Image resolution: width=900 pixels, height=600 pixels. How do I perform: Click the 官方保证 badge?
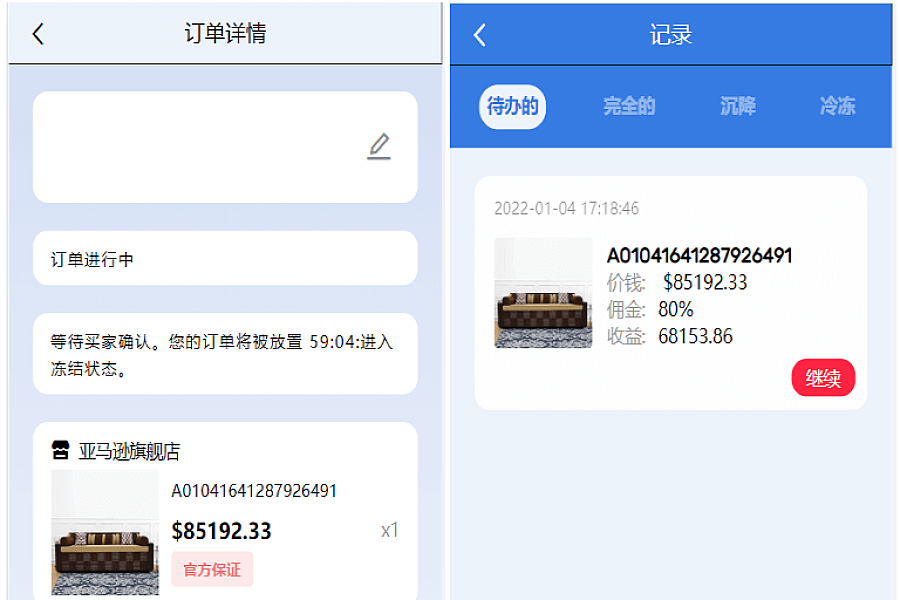point(212,570)
